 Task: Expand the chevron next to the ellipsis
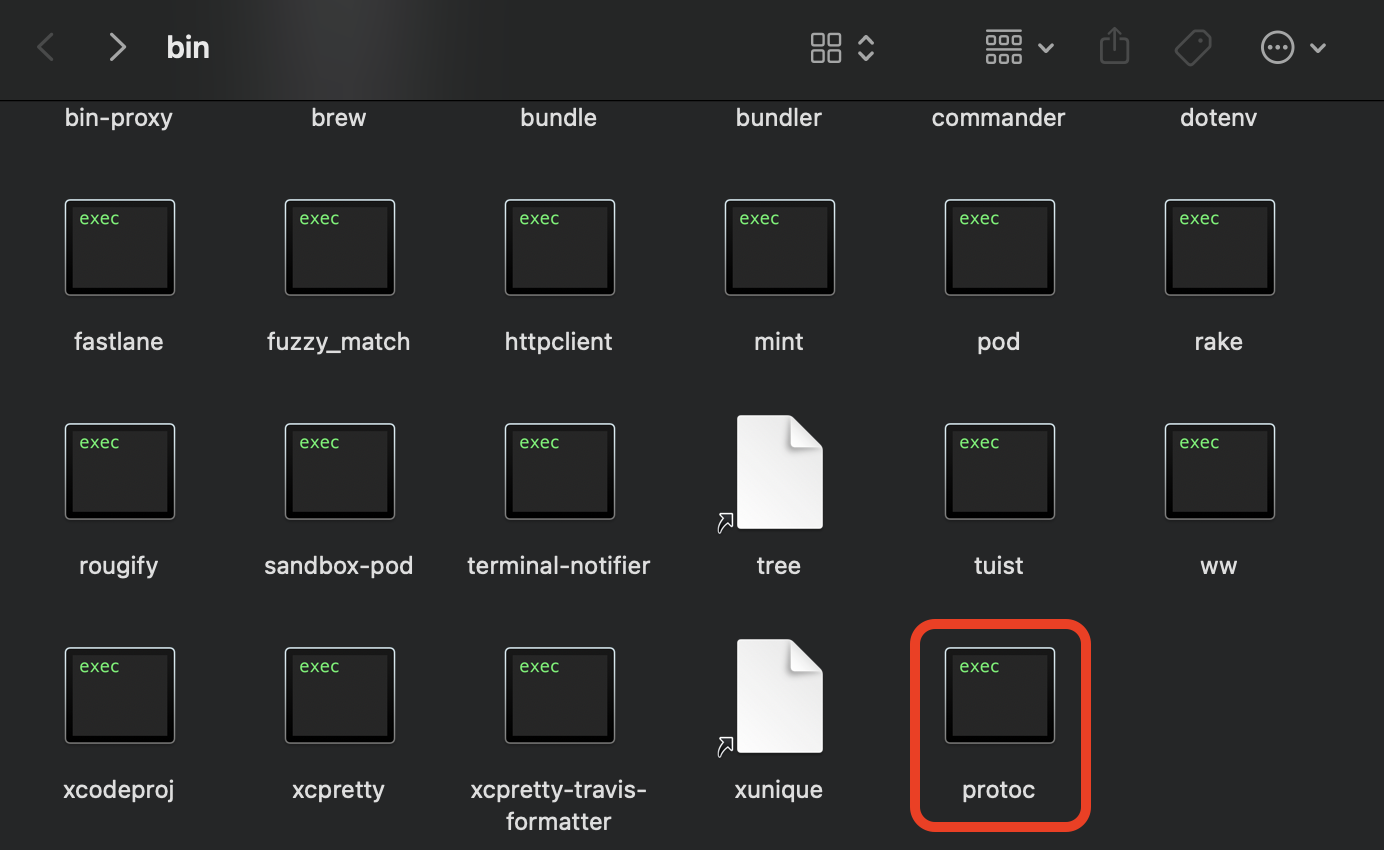pos(1318,48)
